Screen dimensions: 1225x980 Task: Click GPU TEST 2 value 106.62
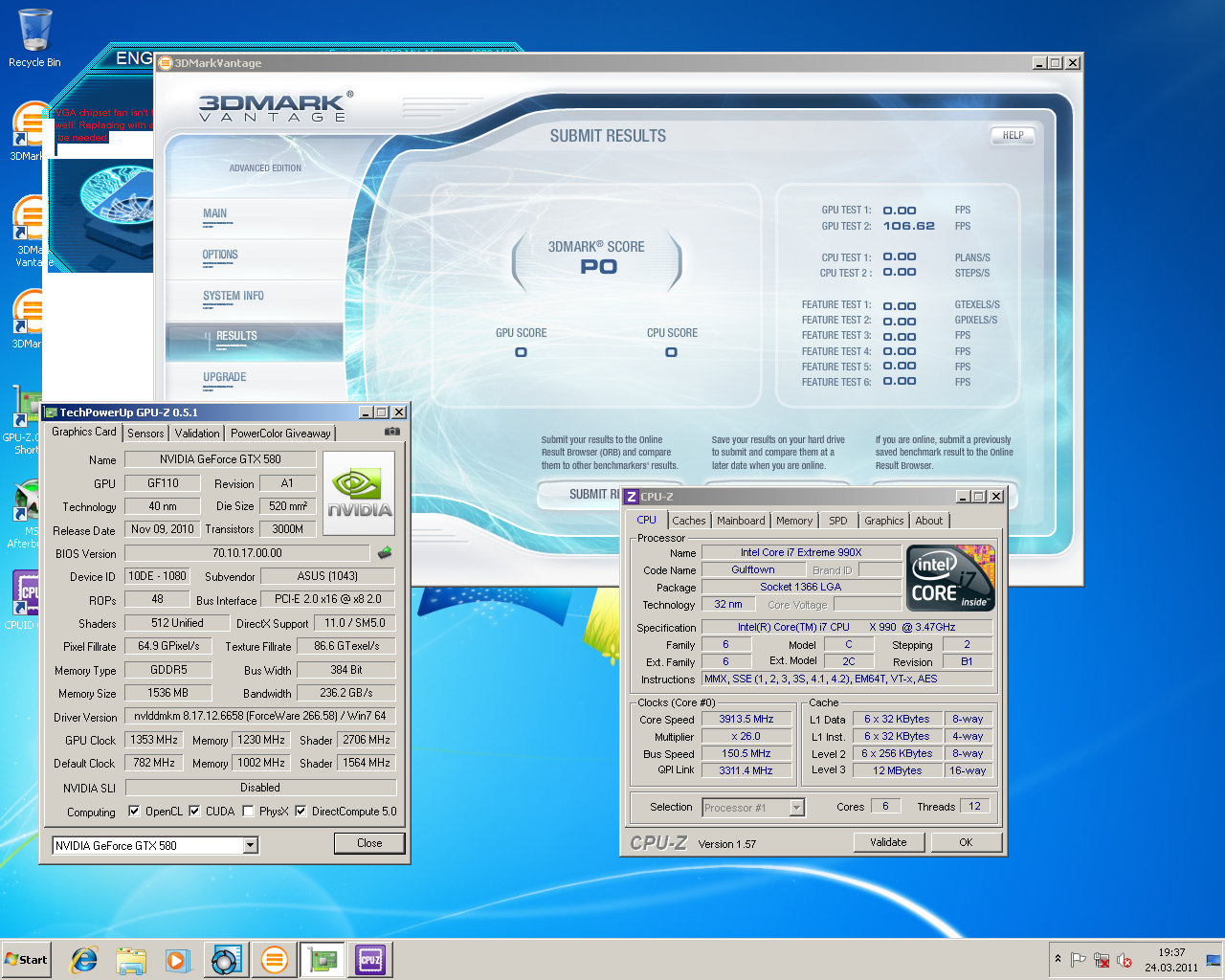pyautogui.click(x=908, y=226)
